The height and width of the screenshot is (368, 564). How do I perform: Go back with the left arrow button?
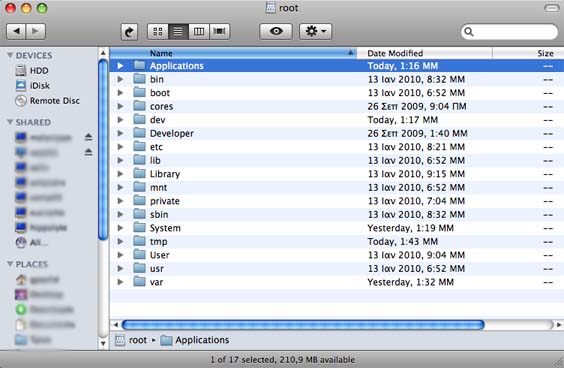coord(16,31)
